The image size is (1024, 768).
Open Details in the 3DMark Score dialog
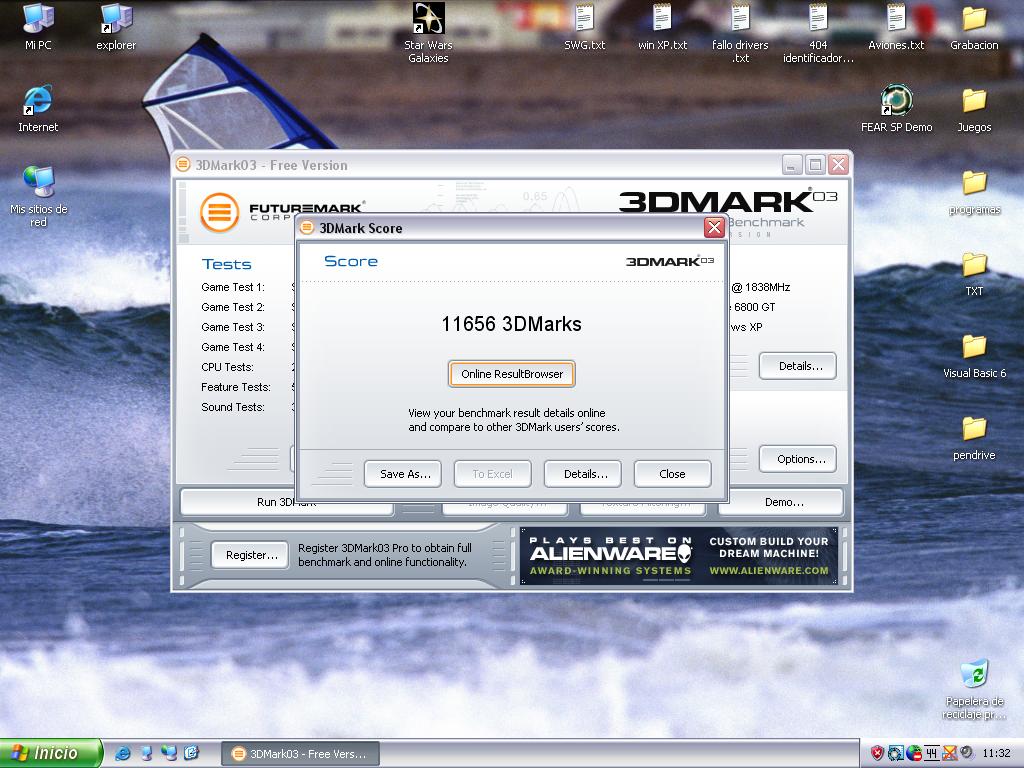pyautogui.click(x=583, y=474)
